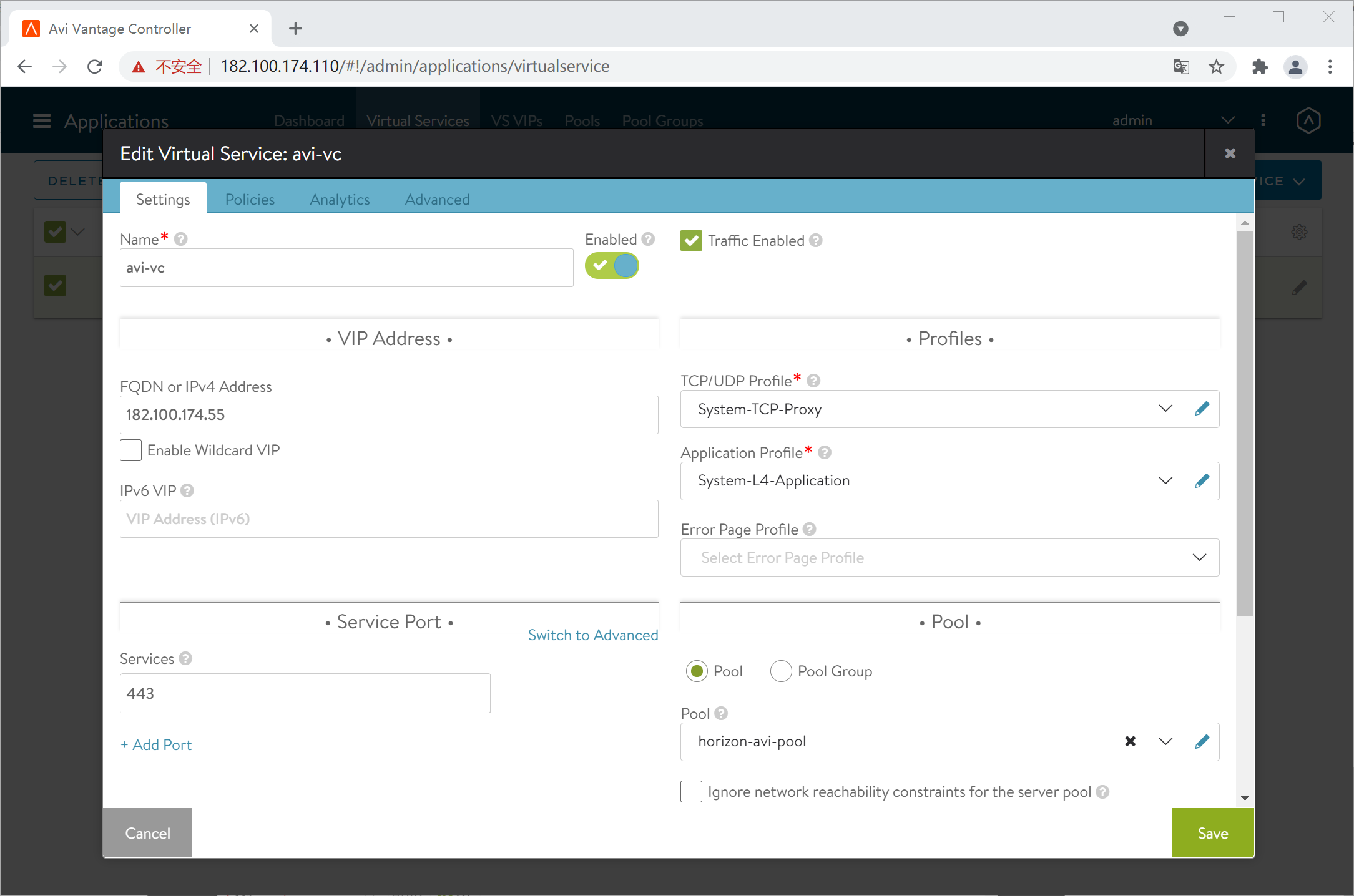Open the Error Page Profile dropdown
The width and height of the screenshot is (1354, 896).
[x=1199, y=557]
